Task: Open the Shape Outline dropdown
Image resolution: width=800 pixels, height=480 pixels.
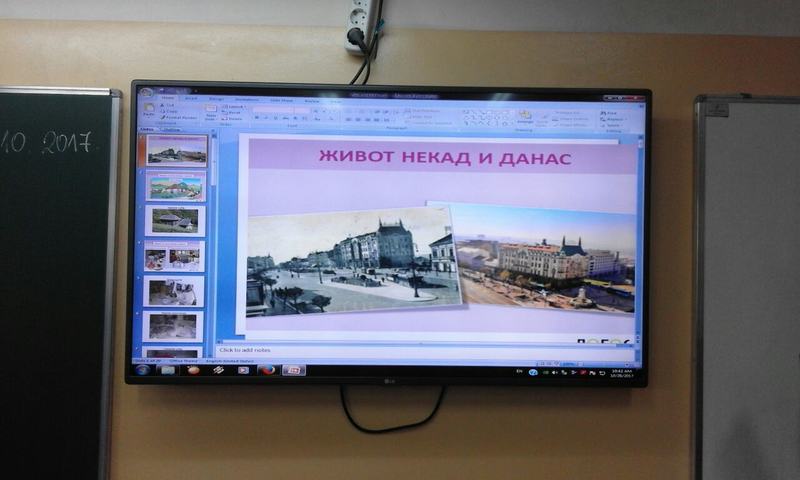Action: [x=571, y=119]
